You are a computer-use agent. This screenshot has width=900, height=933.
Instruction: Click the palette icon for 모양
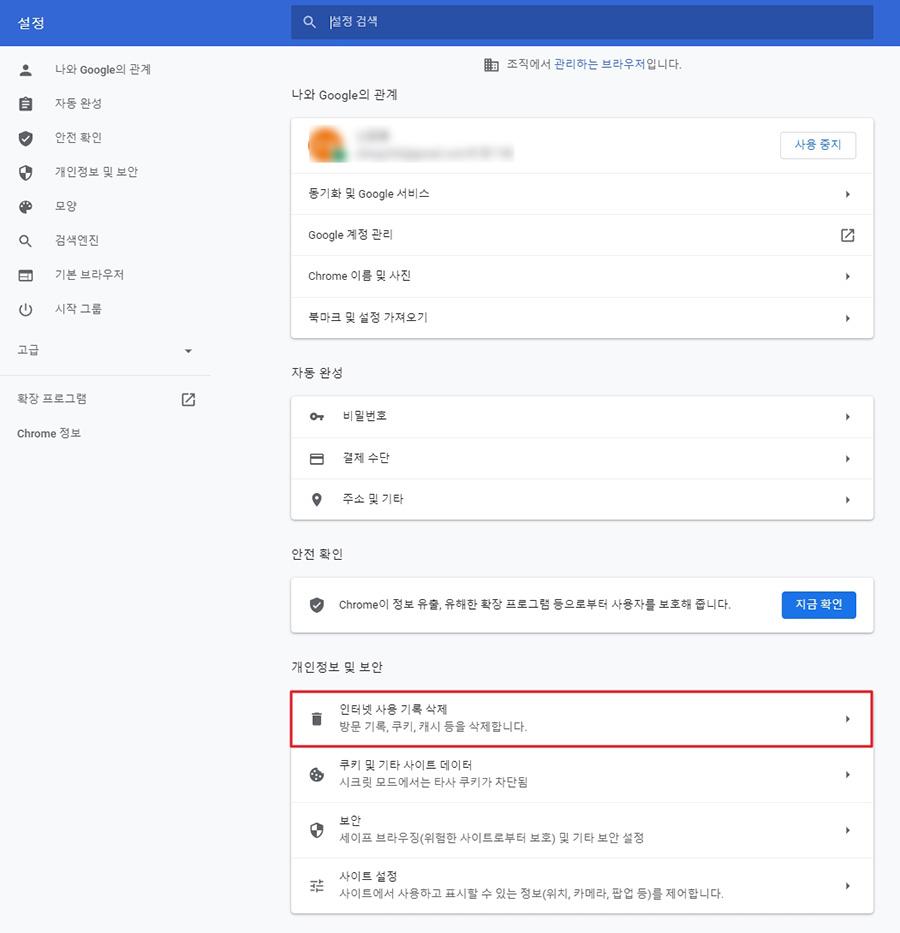[x=26, y=207]
